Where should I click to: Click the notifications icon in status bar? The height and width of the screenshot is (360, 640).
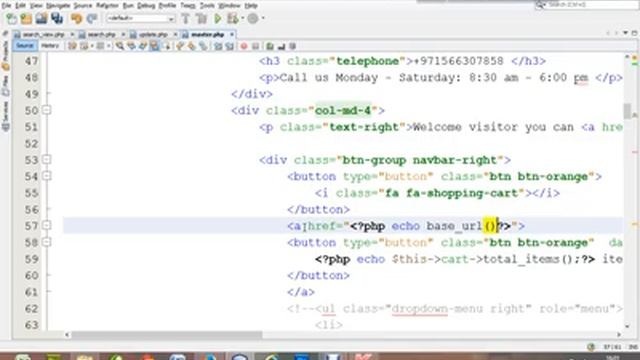[x=591, y=347]
